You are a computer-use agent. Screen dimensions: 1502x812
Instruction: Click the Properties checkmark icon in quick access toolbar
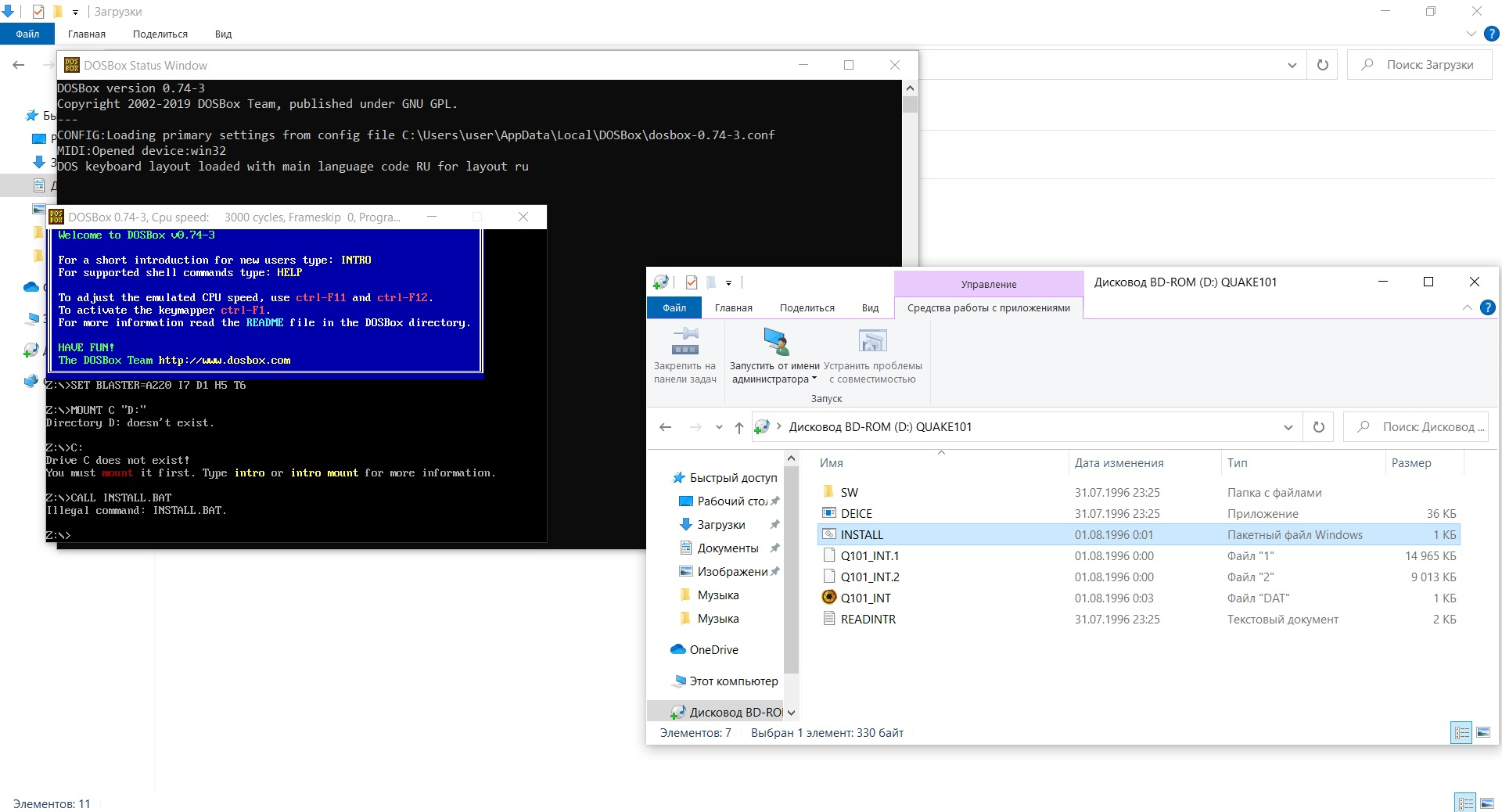point(691,282)
